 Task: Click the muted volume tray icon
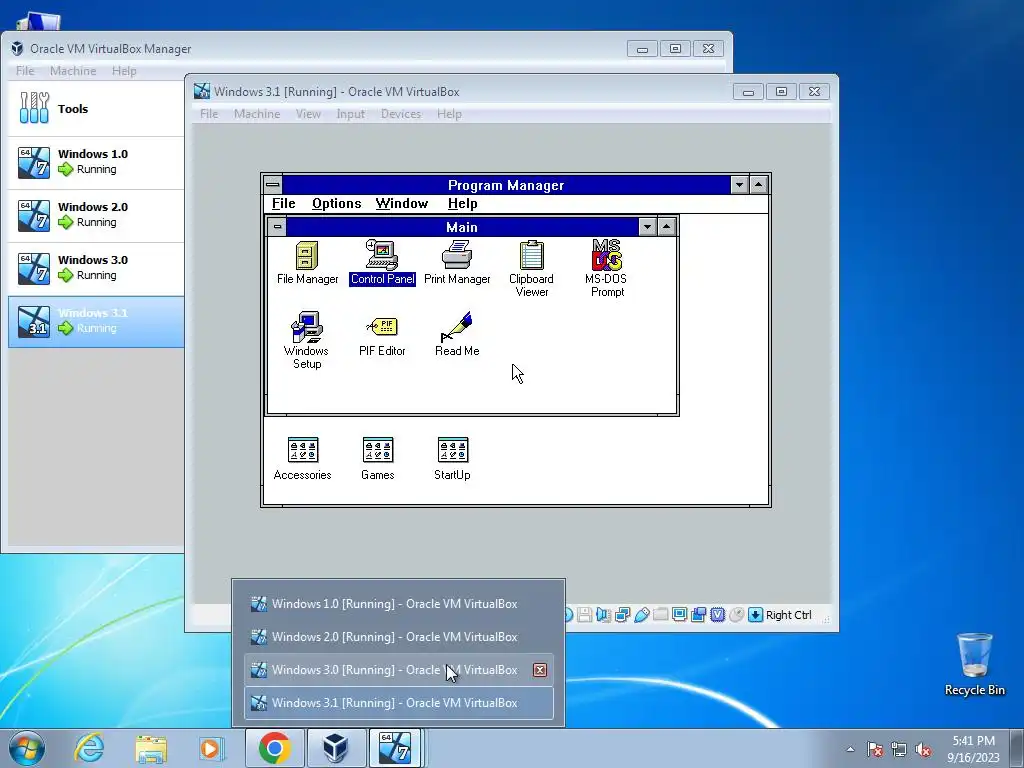(923, 750)
